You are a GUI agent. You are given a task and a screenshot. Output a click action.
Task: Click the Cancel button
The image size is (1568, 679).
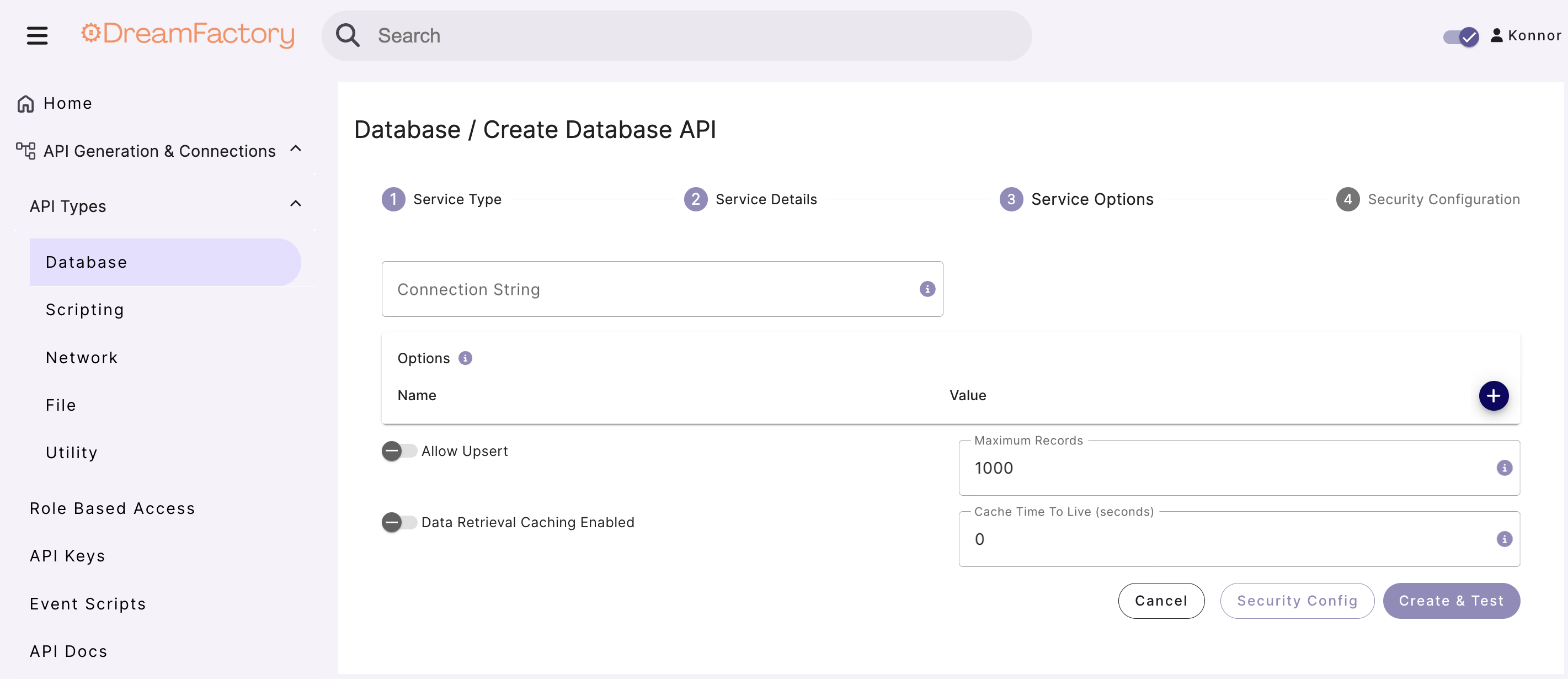[1160, 601]
